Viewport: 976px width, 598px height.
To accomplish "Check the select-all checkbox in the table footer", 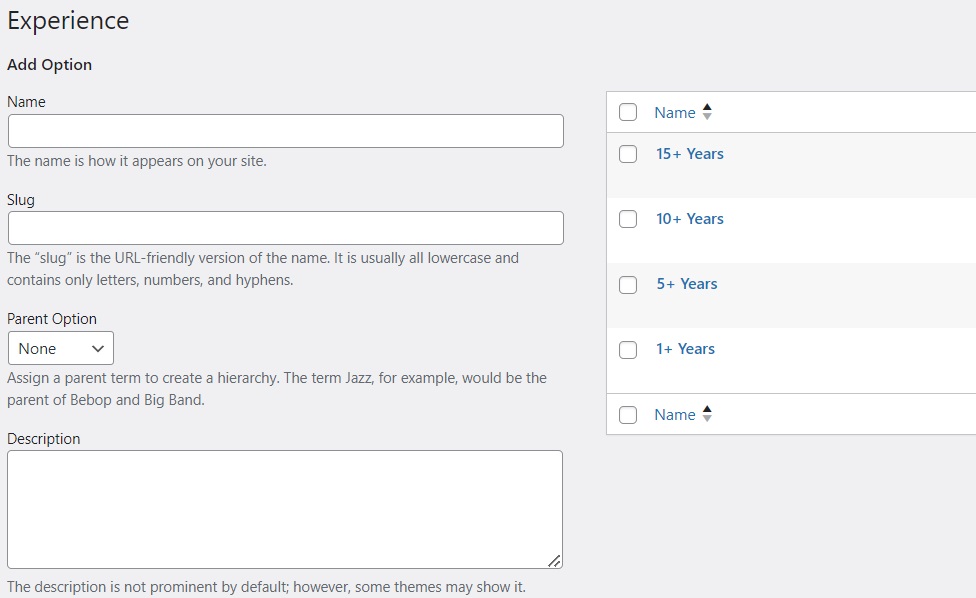I will pos(628,414).
